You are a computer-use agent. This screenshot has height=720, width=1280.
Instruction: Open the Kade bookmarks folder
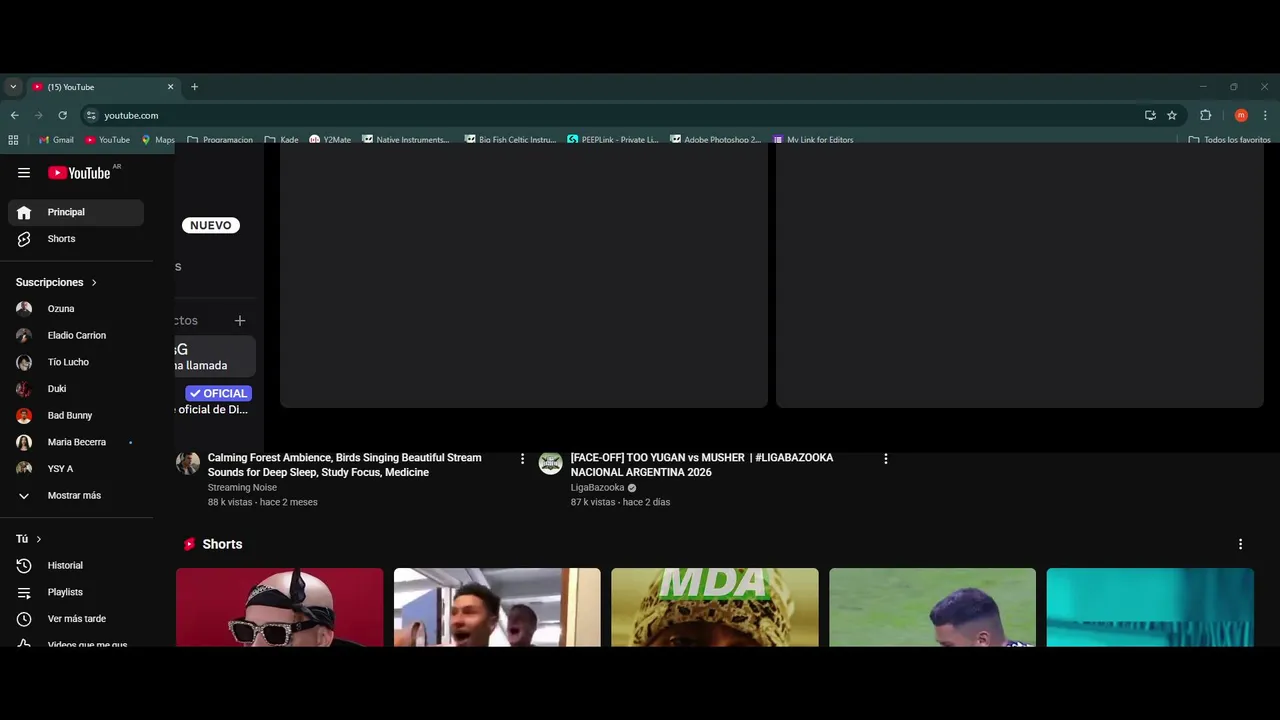[281, 140]
